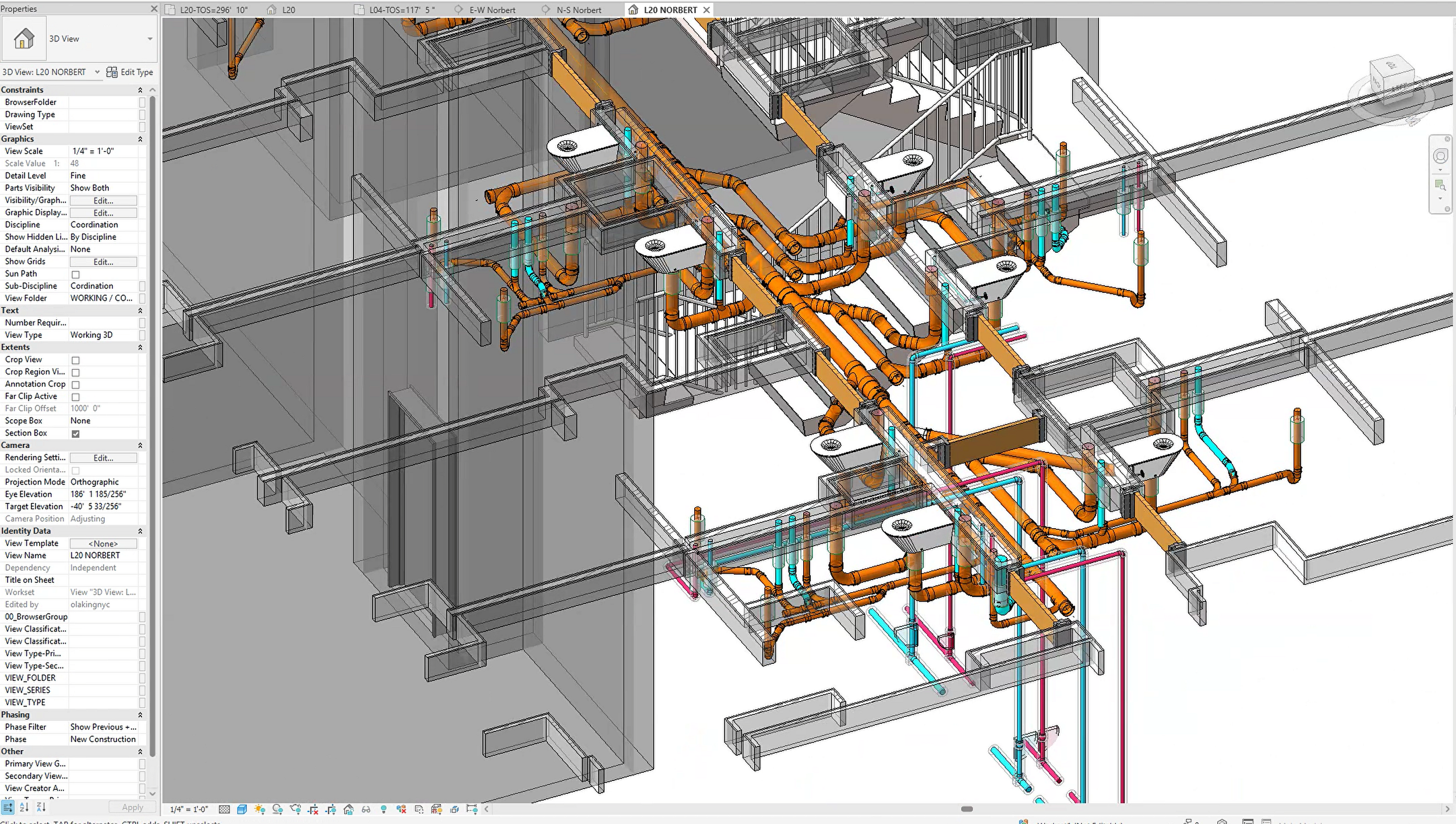Screen dimensions: 1456x824
Task: Uncheck the Section Box checkbox
Action: click(76, 433)
